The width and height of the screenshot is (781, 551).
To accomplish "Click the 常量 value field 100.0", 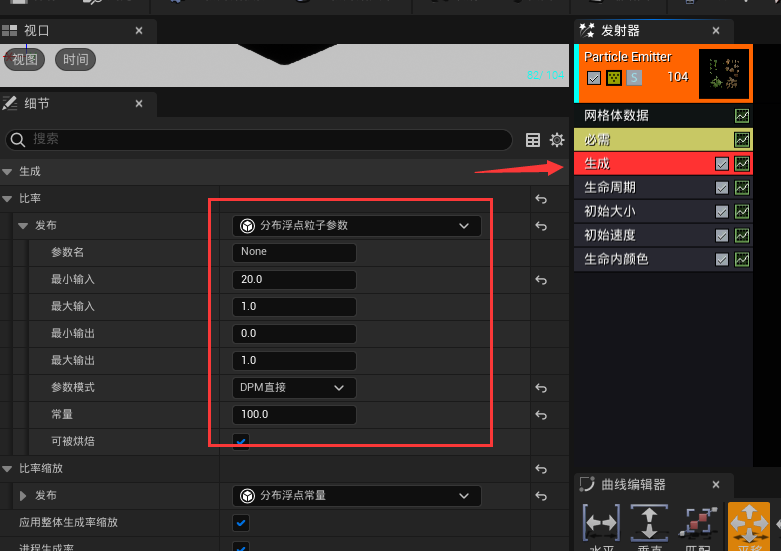I will 294,415.
